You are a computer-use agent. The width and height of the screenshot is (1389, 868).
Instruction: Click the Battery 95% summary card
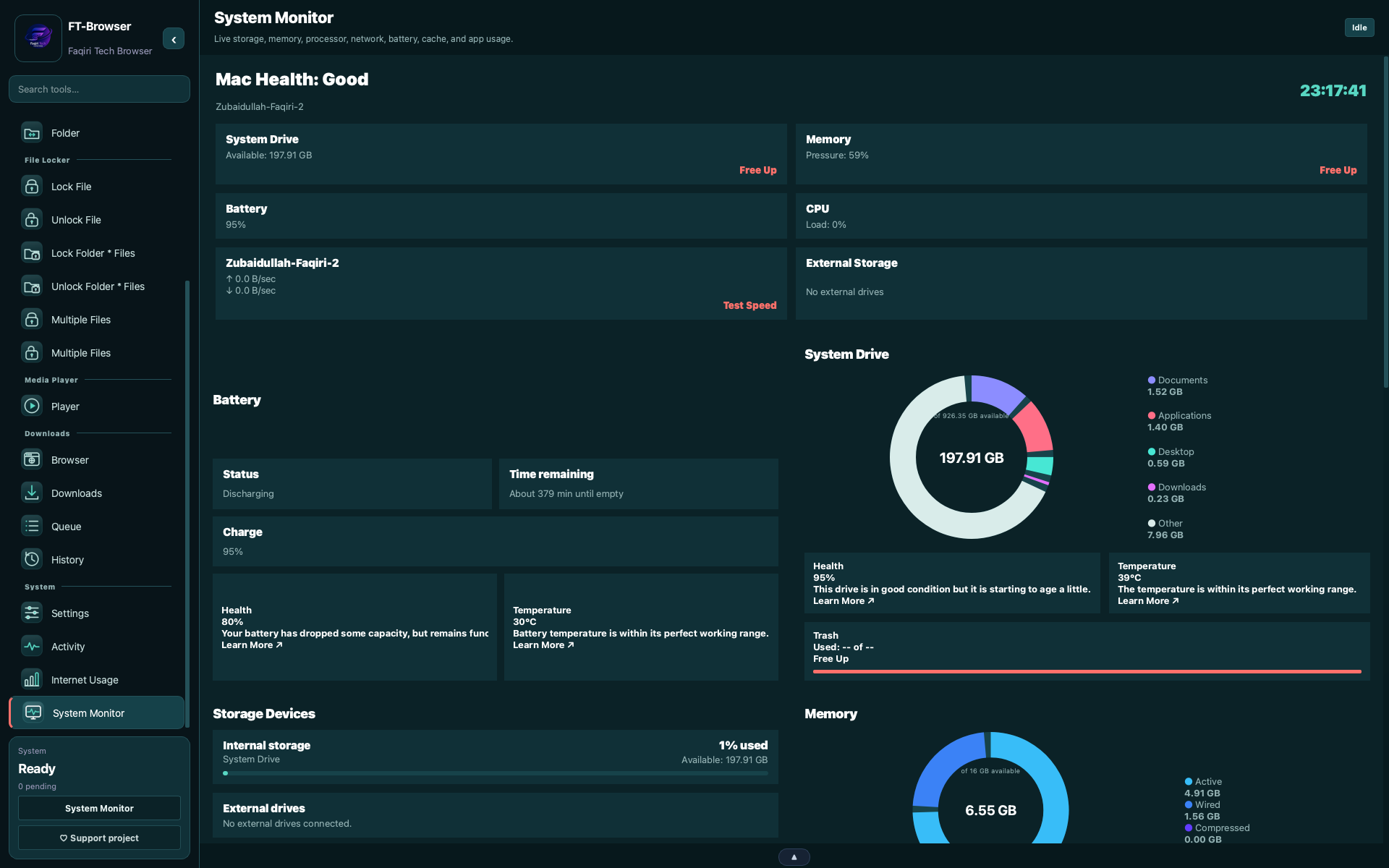(x=501, y=216)
